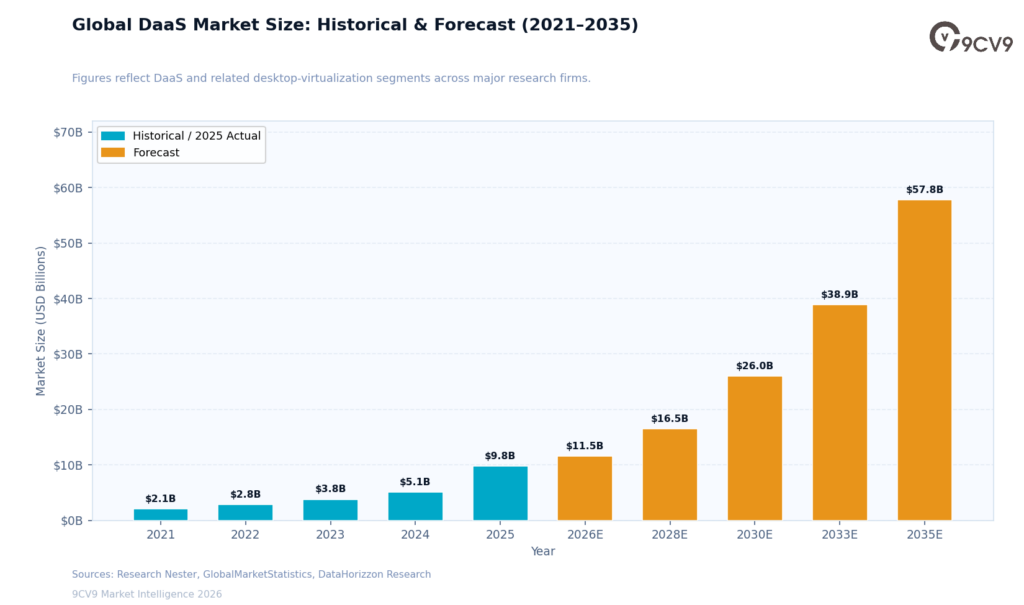Click the '2021' x-axis label
This screenshot has height=605, width=1024.
pos(161,534)
